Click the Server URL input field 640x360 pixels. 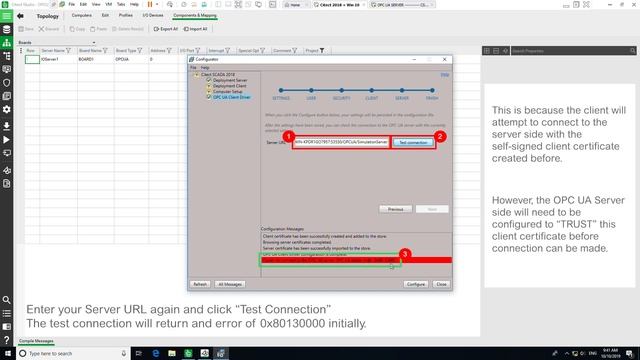point(340,142)
